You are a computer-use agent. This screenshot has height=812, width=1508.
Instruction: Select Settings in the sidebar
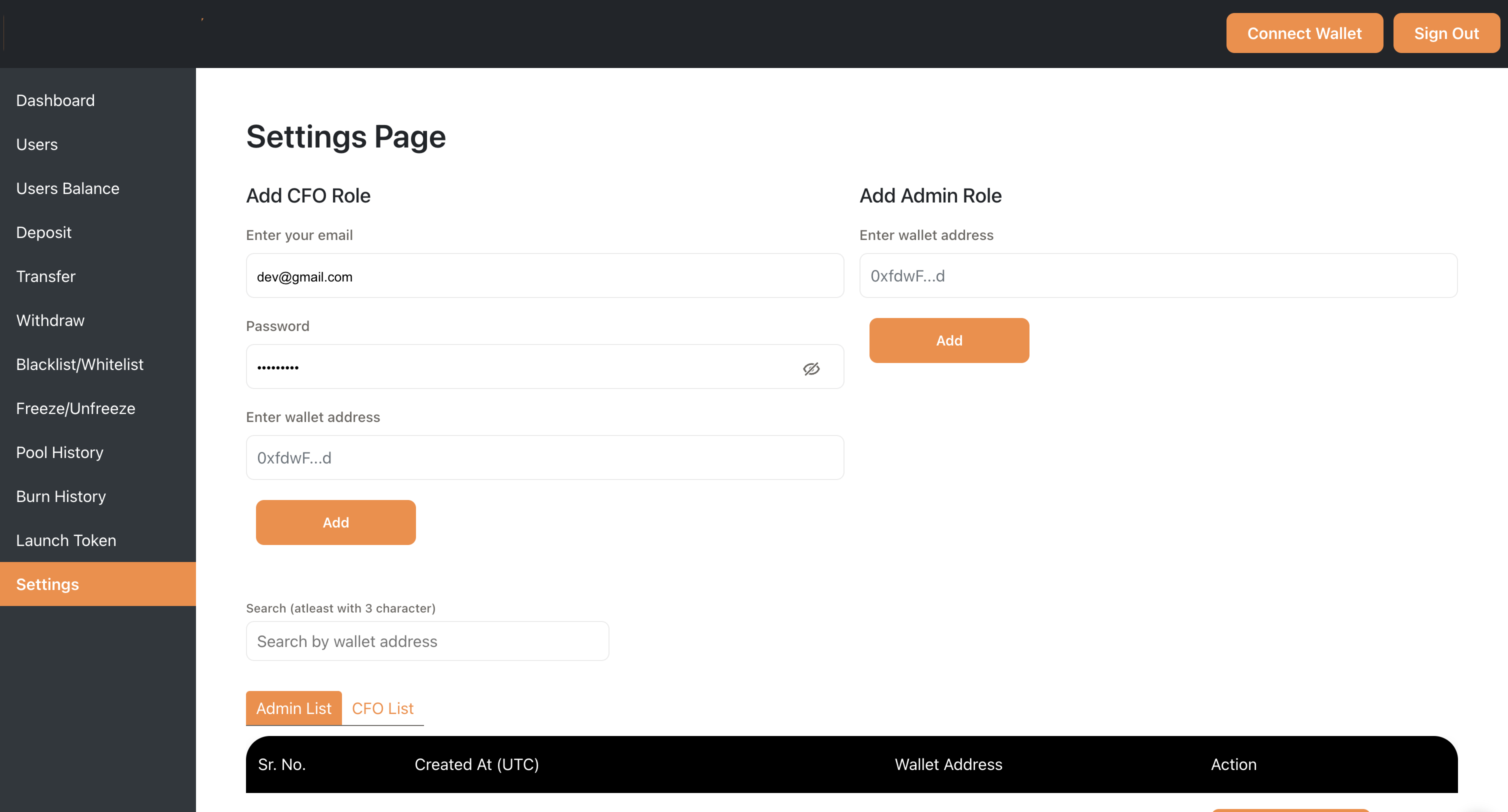(x=98, y=583)
